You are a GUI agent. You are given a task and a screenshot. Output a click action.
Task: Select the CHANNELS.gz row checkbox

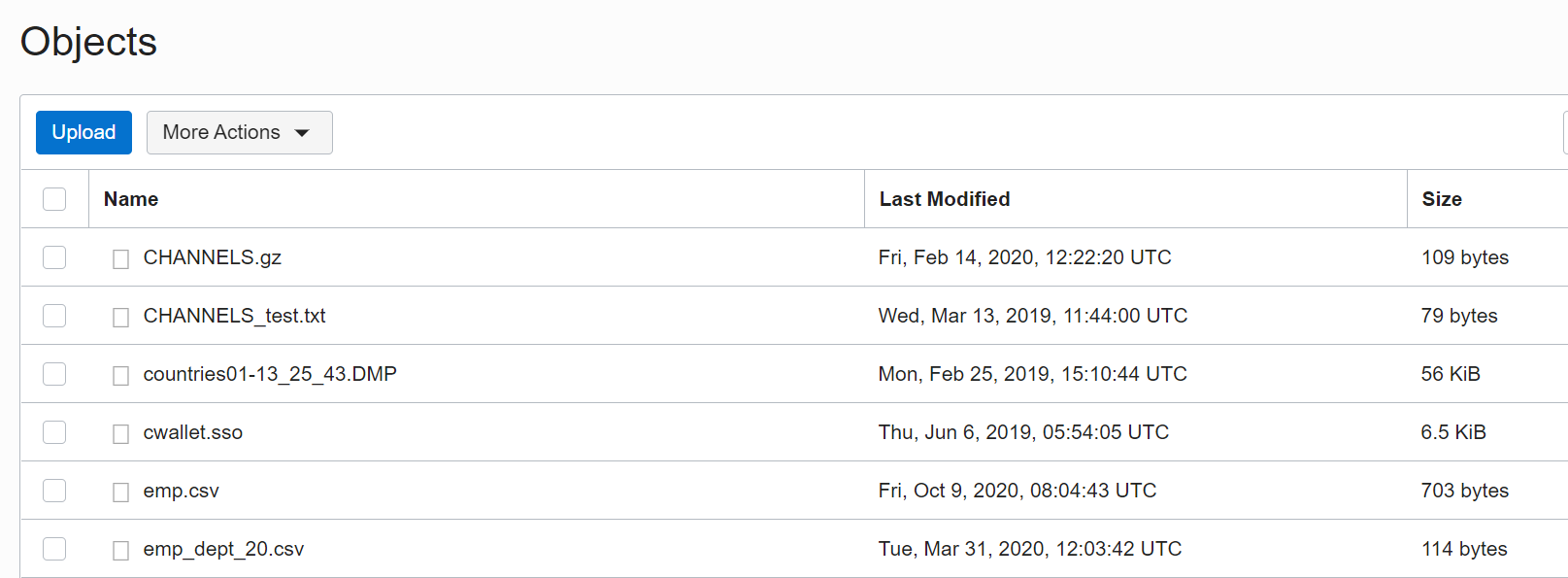(x=54, y=257)
